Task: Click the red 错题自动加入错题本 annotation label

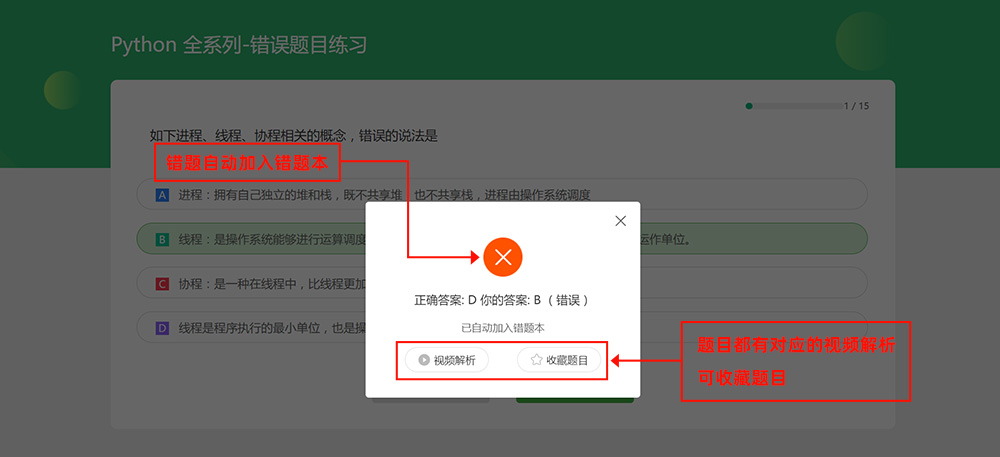Action: pyautogui.click(x=247, y=162)
